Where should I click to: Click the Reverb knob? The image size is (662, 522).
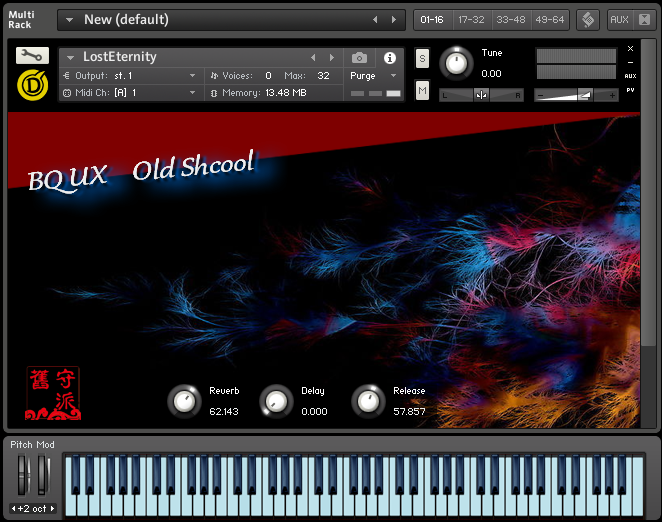[x=184, y=401]
